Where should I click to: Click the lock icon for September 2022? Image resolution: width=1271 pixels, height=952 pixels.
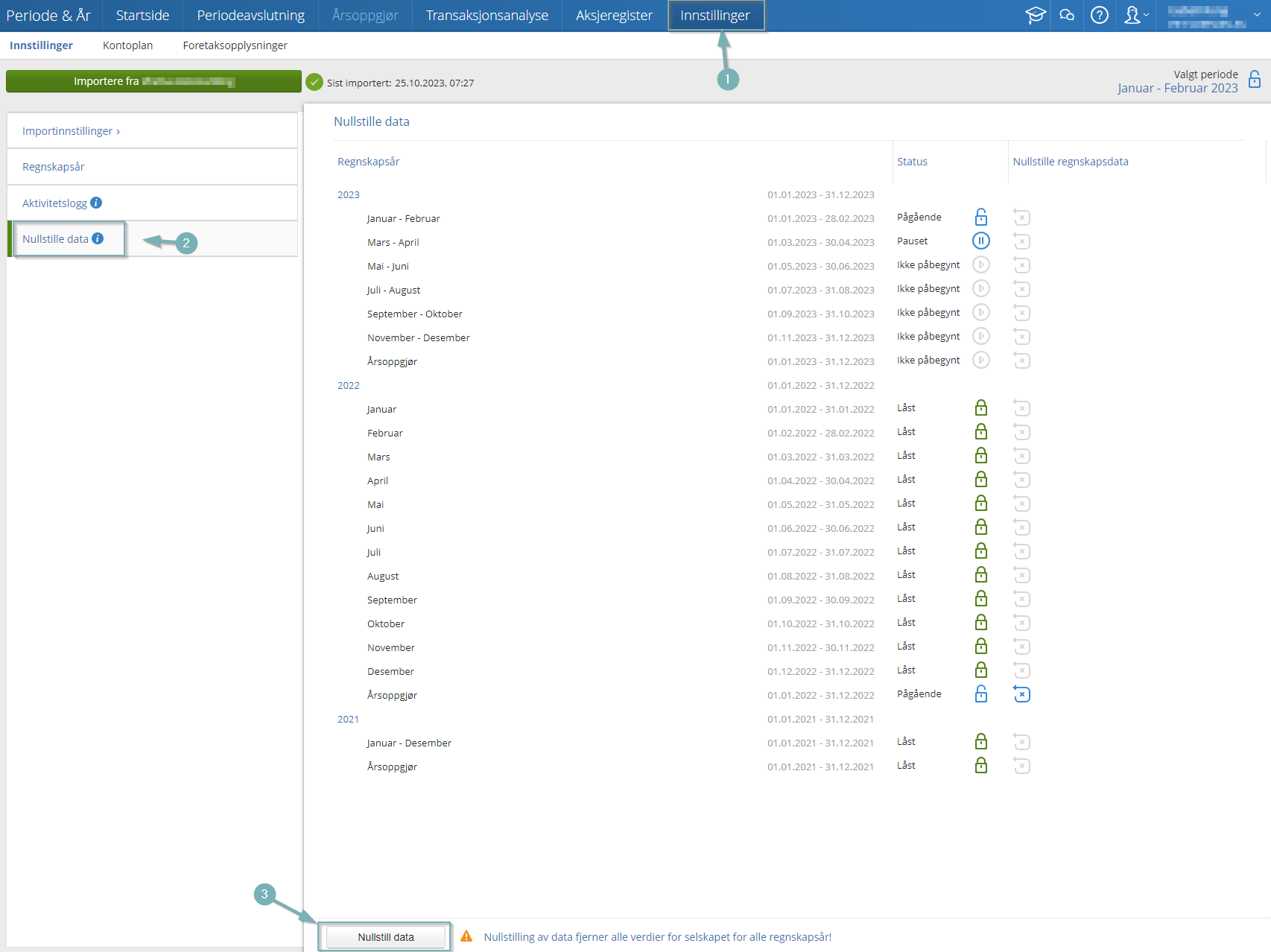click(981, 598)
